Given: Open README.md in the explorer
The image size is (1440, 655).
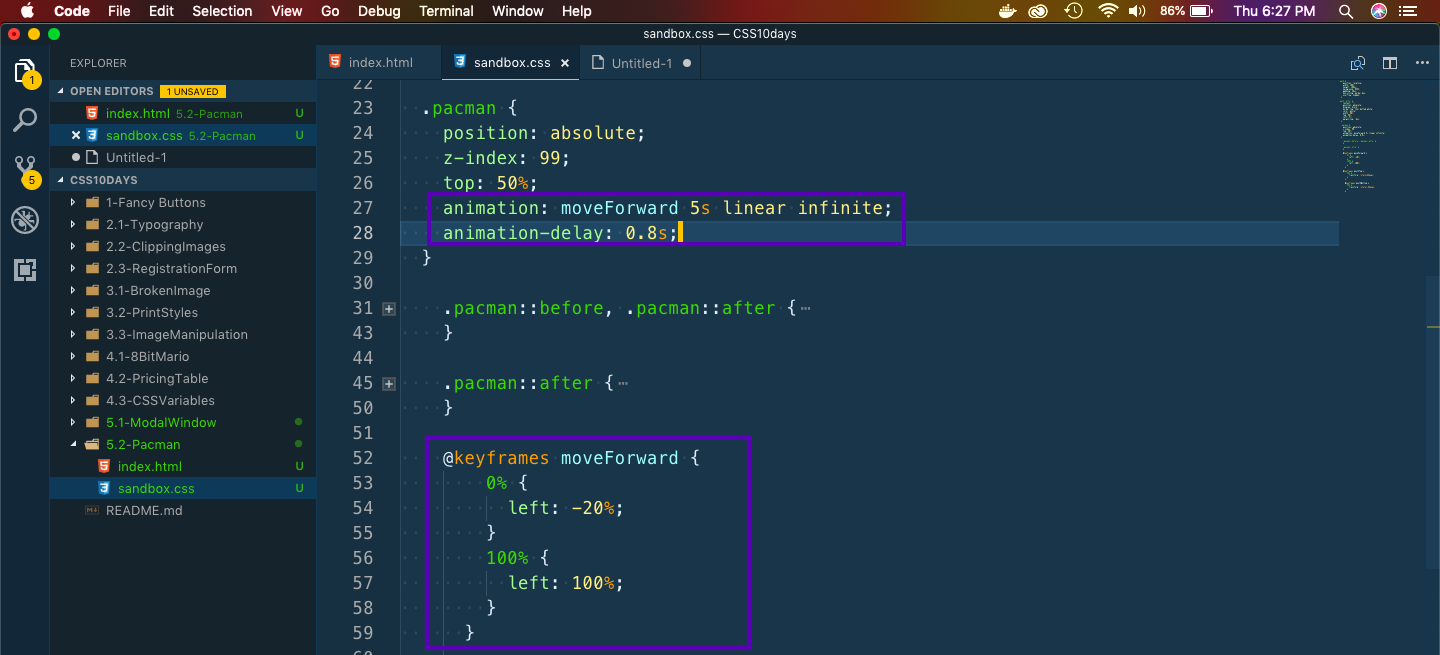Looking at the screenshot, I should 144,510.
